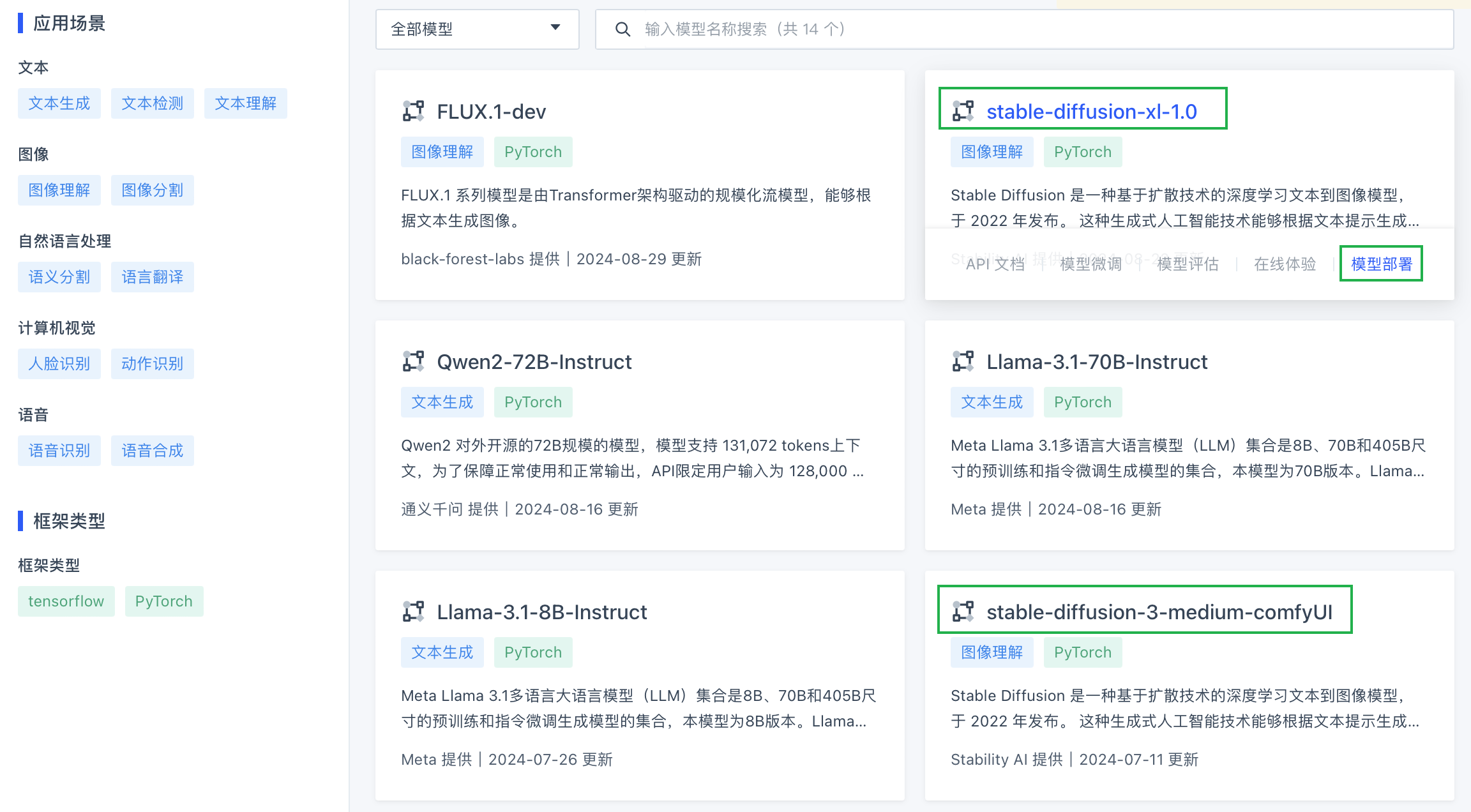Screen dimensions: 1471x812
Task: Filter by 语音合成 tag
Action: [x=153, y=451]
